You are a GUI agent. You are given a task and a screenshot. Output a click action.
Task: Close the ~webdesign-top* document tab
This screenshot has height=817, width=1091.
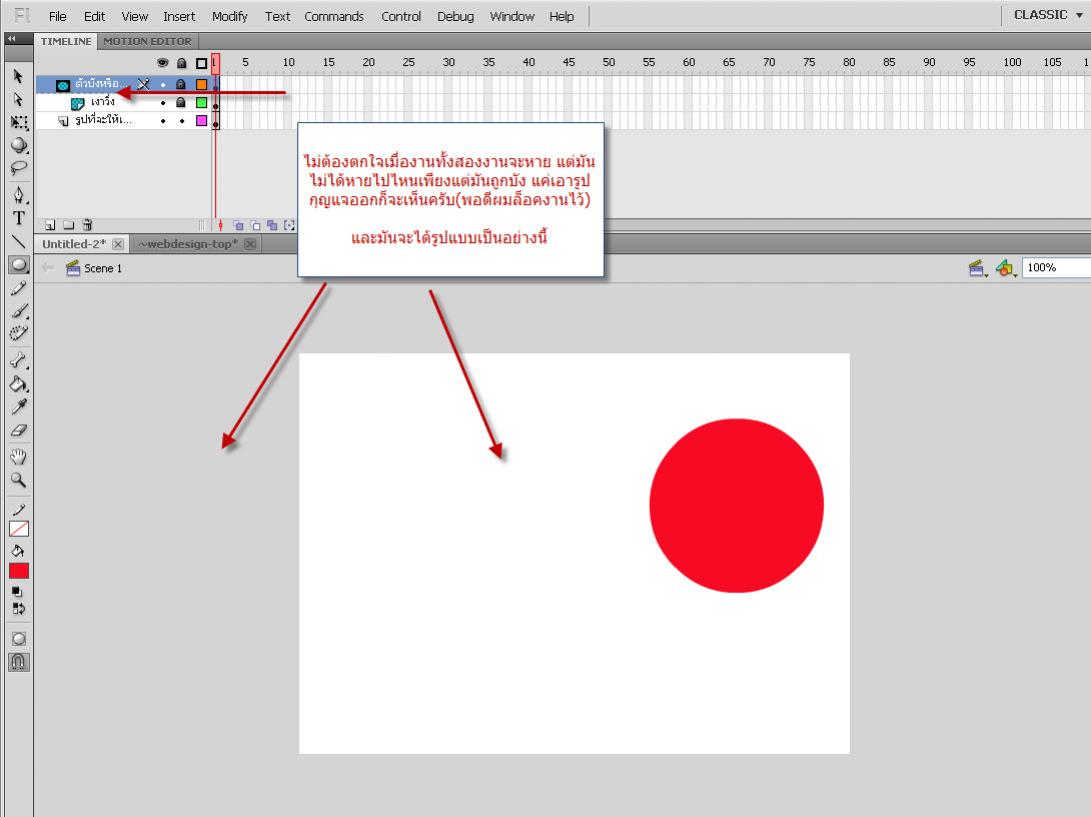pyautogui.click(x=250, y=244)
